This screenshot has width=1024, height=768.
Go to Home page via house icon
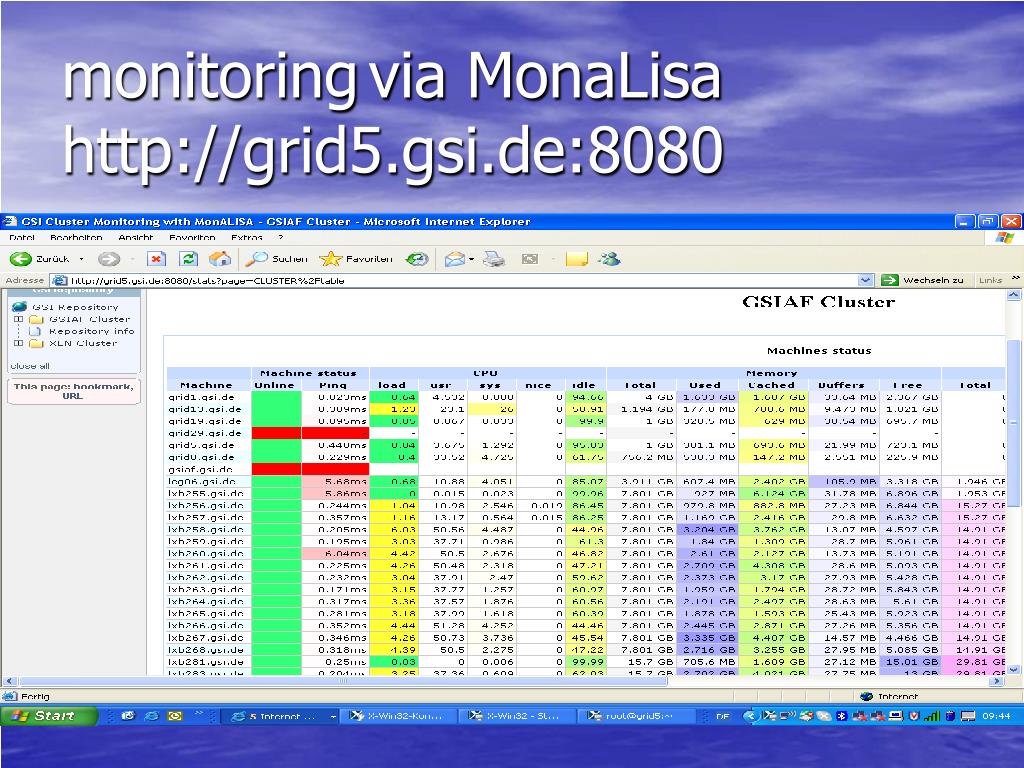pyautogui.click(x=220, y=259)
